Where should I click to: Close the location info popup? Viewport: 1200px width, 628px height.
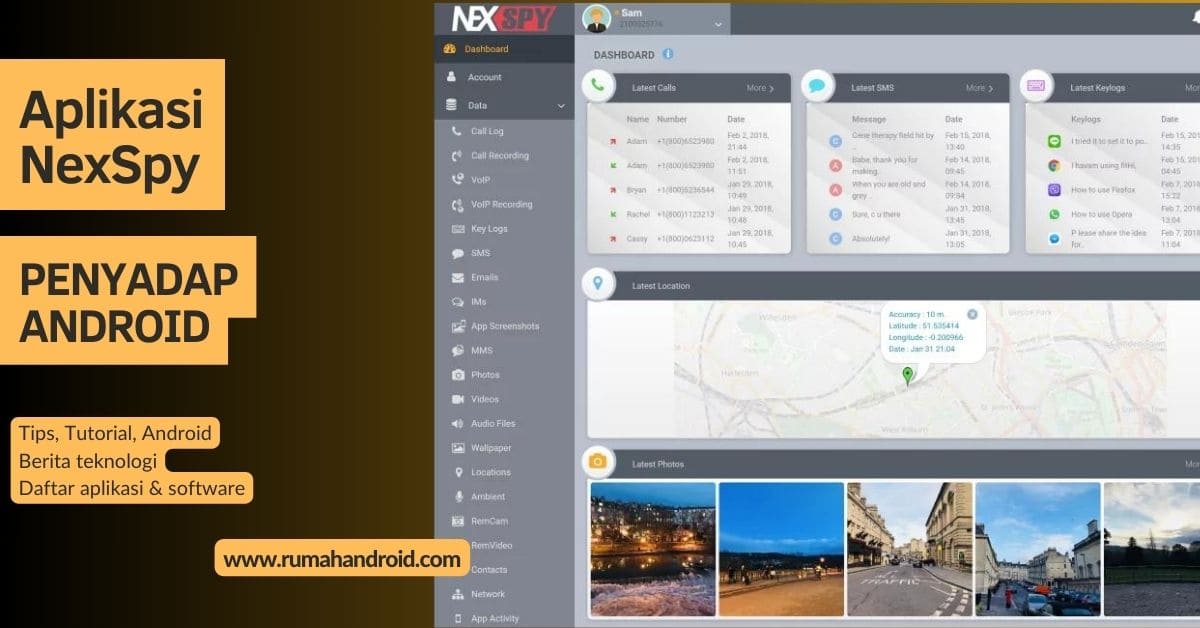972,314
